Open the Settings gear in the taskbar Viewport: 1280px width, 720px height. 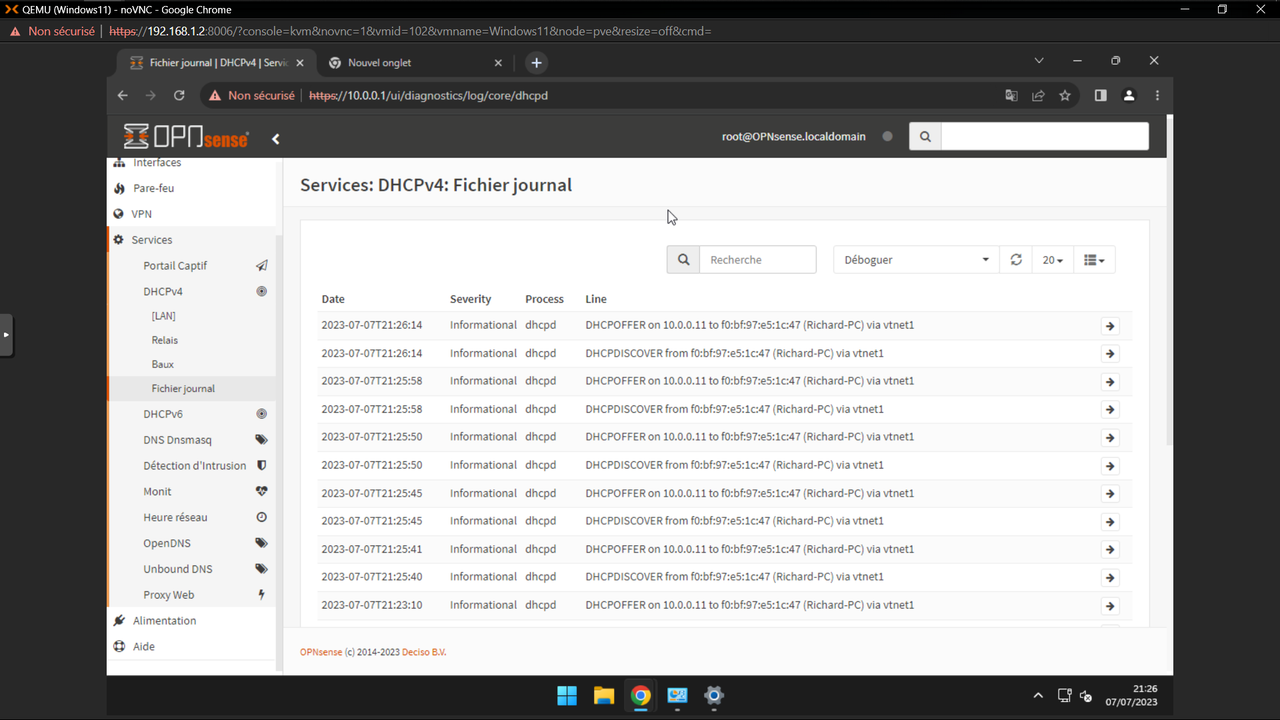(714, 696)
